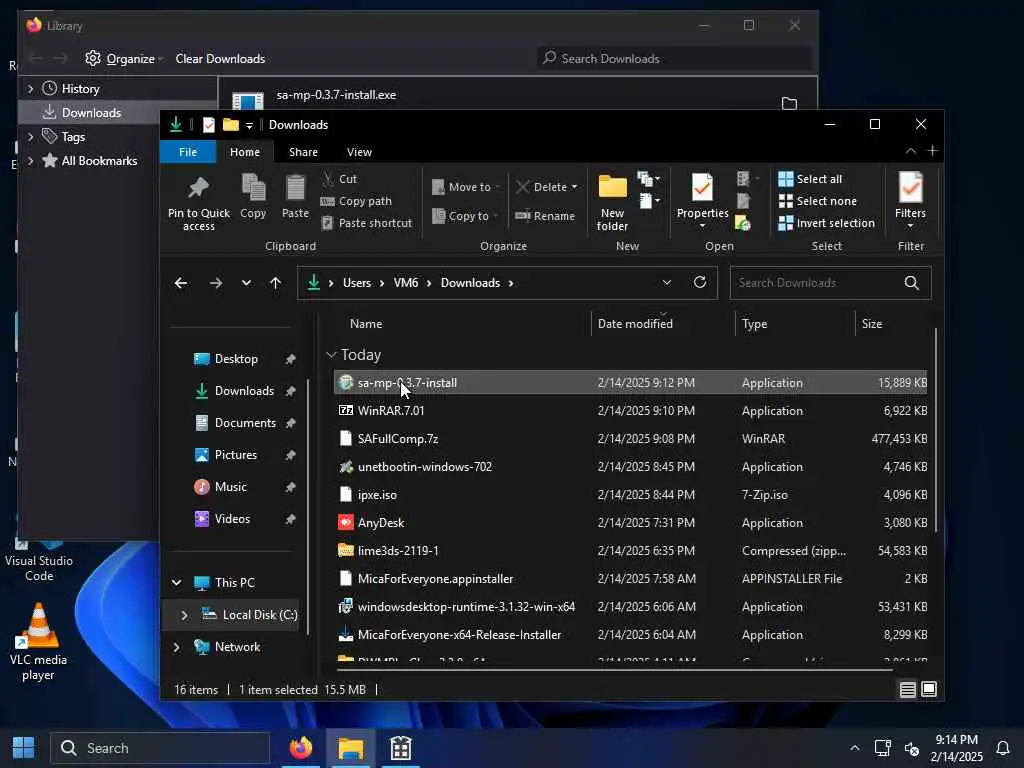Click the Rename ribbon button
The image size is (1024, 768).
[x=545, y=216]
